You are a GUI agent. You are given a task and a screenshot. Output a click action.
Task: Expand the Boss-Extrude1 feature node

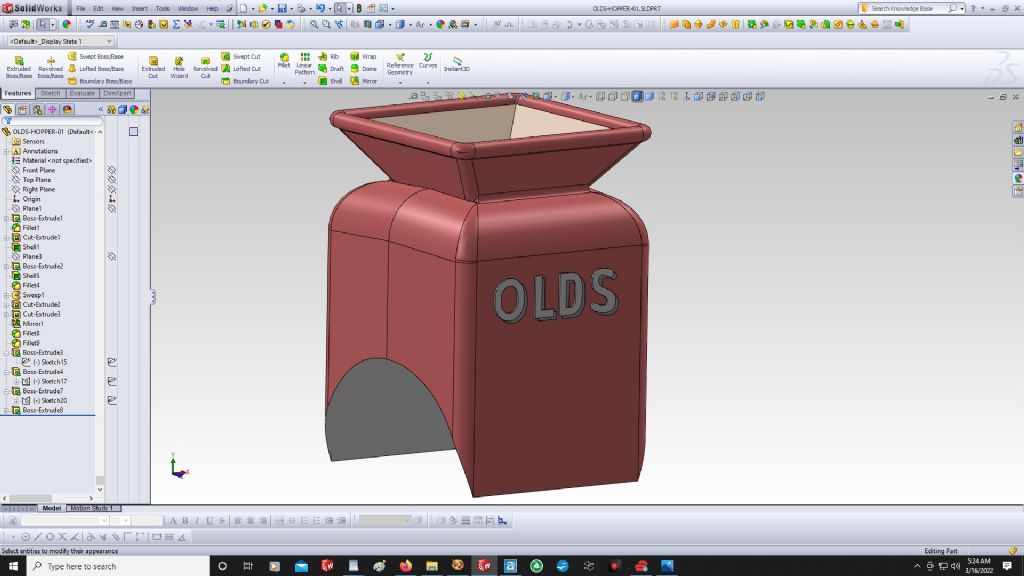pyautogui.click(x=7, y=218)
